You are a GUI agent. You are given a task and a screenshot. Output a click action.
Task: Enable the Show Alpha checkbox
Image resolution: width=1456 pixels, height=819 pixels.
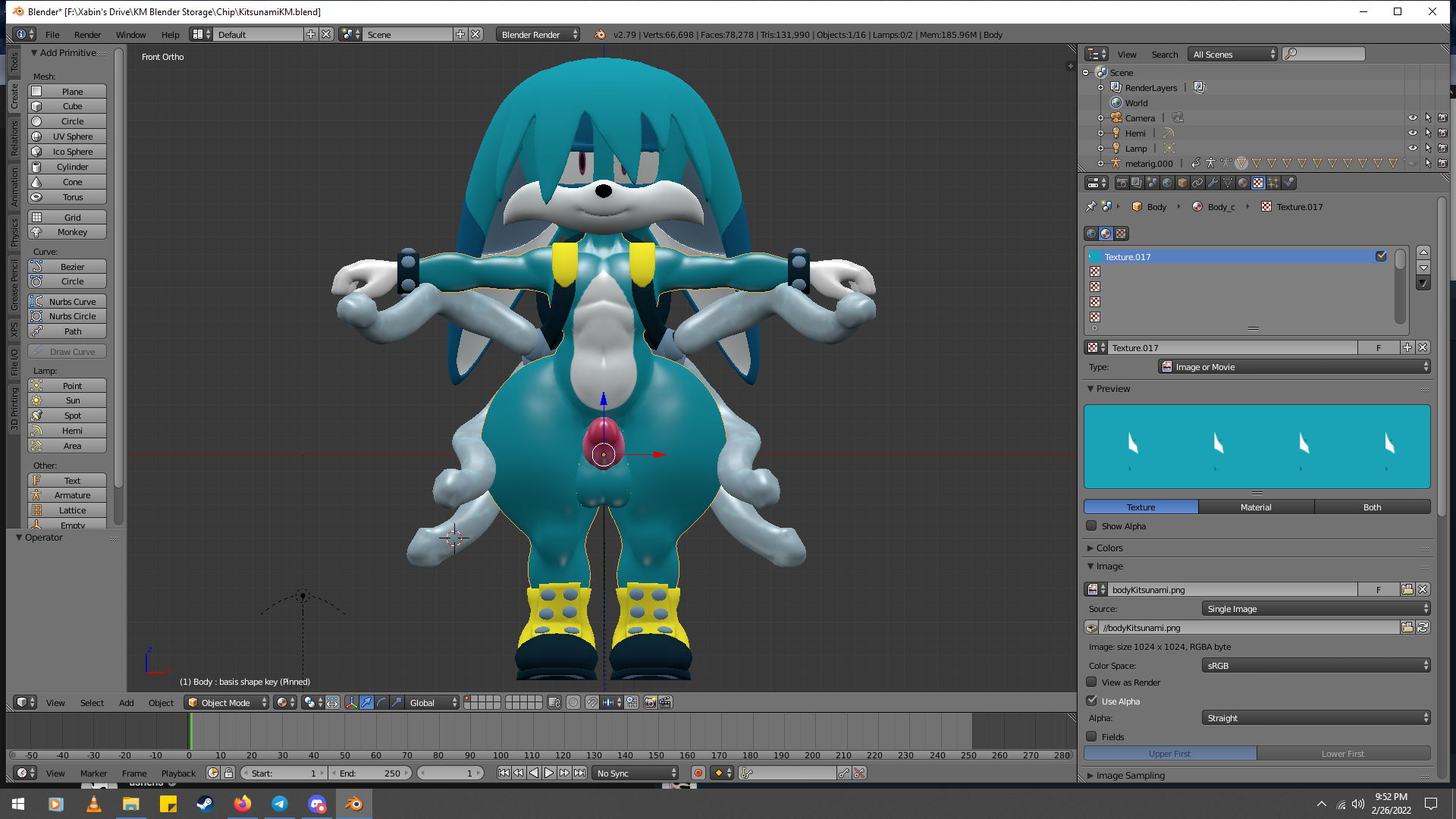pos(1091,526)
